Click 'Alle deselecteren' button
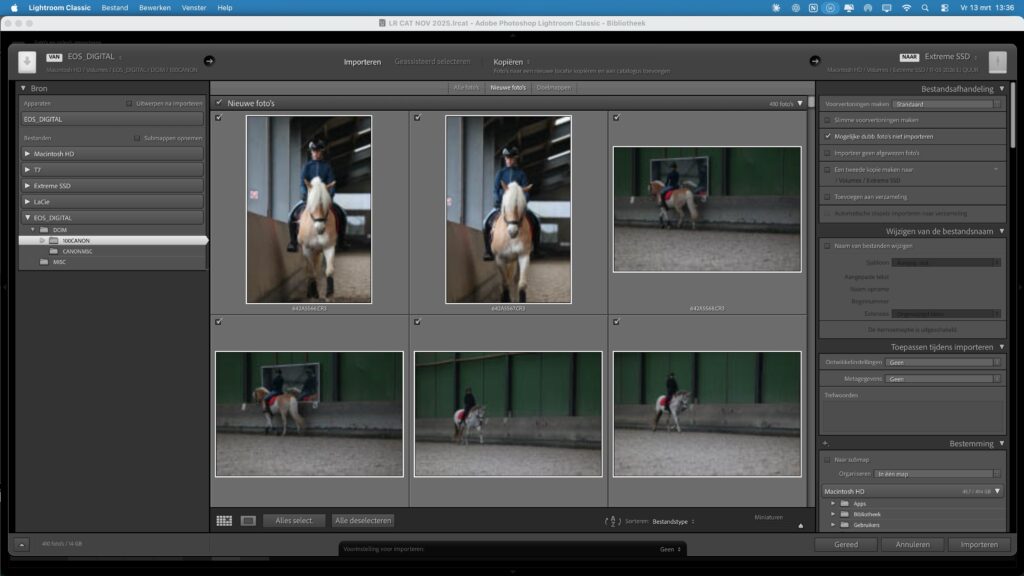1024x576 pixels. 363,521
